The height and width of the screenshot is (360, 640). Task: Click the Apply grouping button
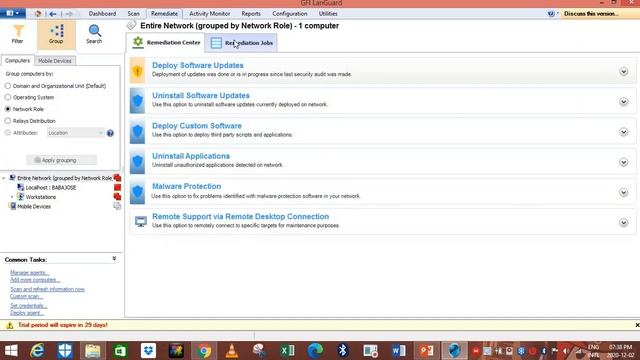tap(62, 160)
